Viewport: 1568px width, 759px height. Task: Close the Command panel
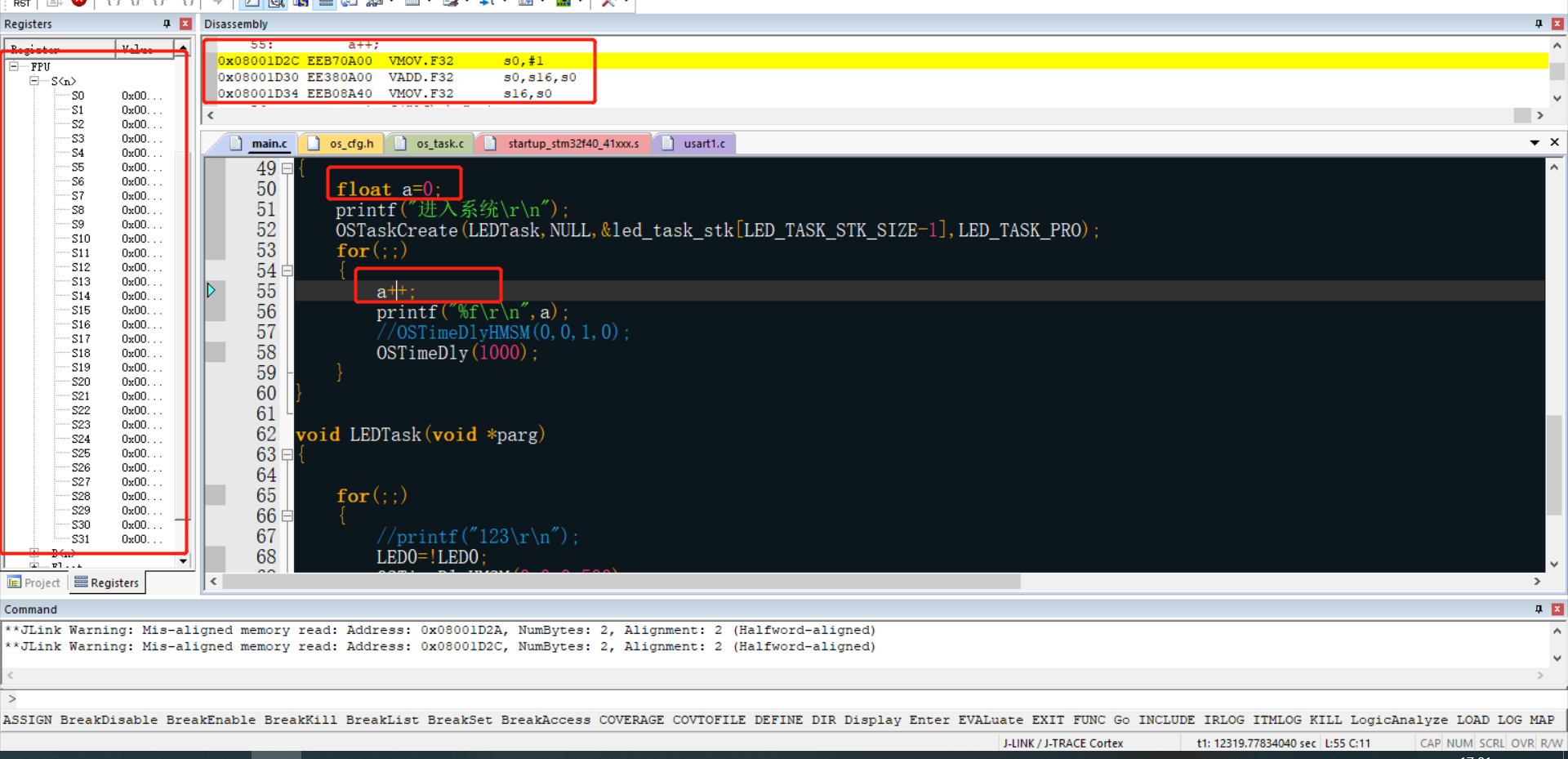(x=1557, y=609)
